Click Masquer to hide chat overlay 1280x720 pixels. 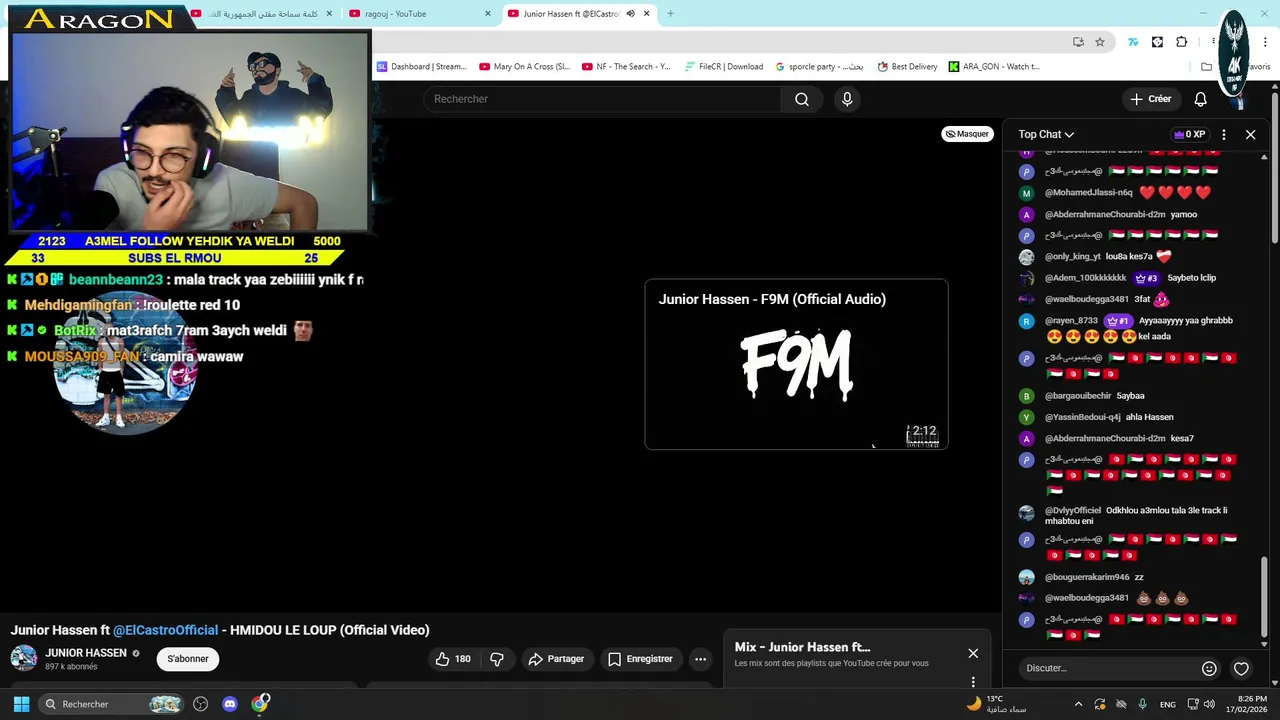click(x=967, y=134)
